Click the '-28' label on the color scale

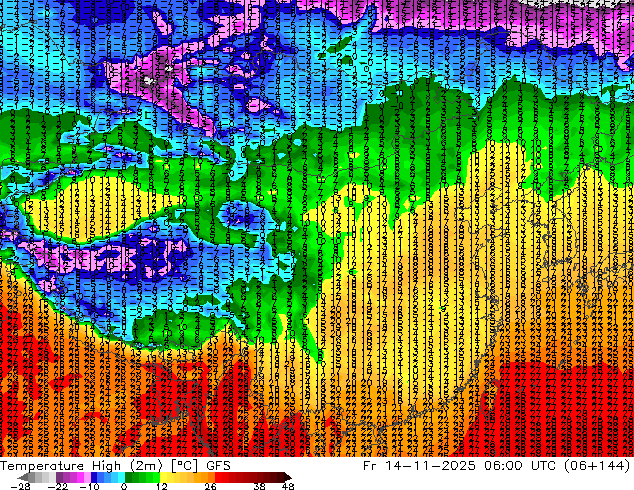(20, 486)
